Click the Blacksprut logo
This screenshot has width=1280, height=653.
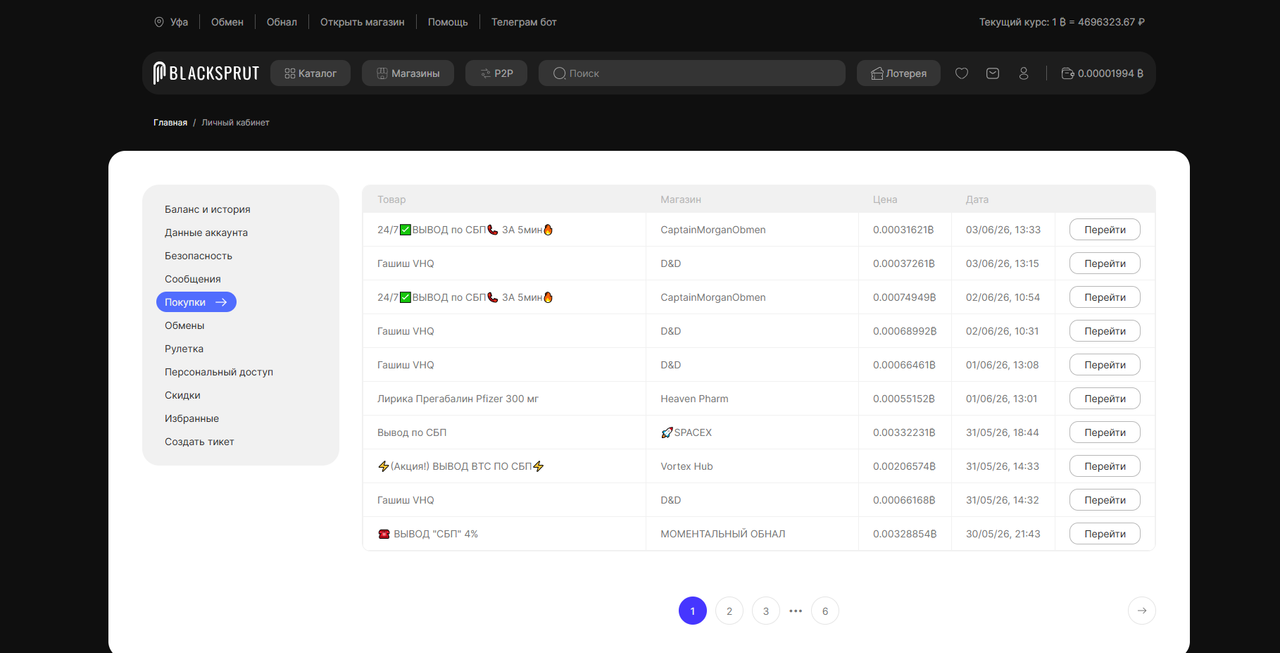(x=206, y=73)
